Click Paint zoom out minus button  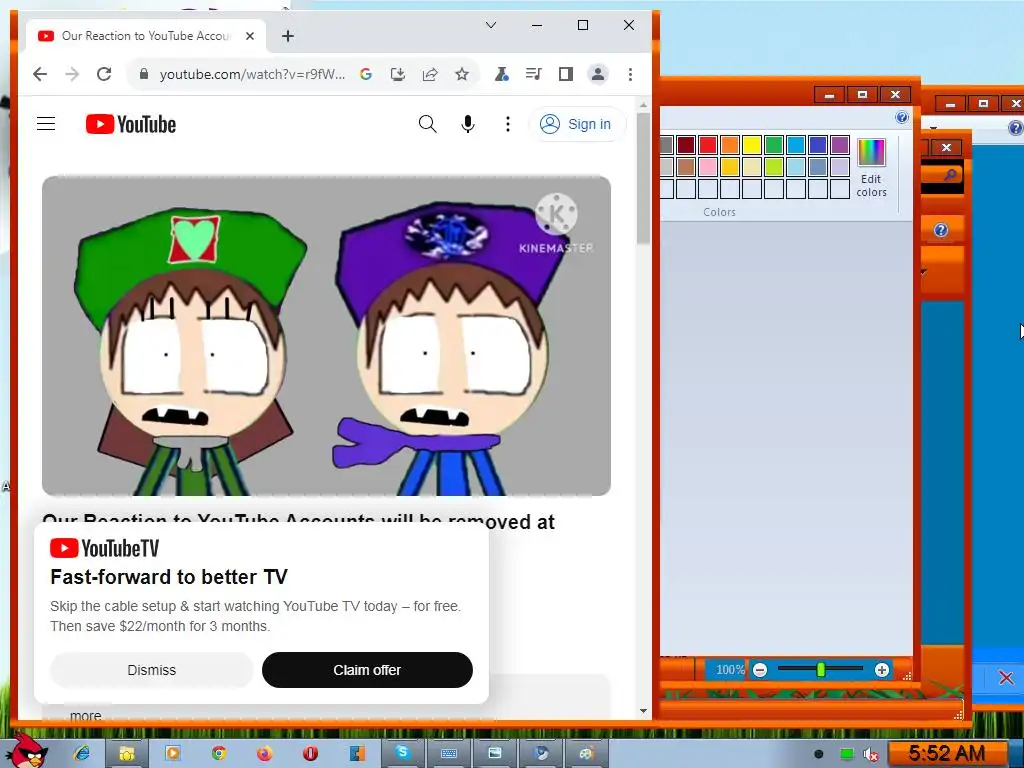click(760, 670)
